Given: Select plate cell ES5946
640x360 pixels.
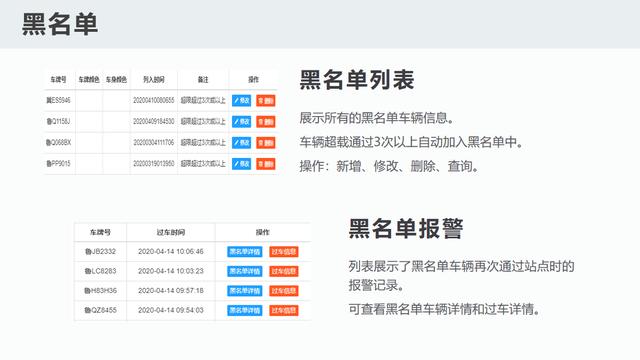Looking at the screenshot, I should click(x=58, y=100).
